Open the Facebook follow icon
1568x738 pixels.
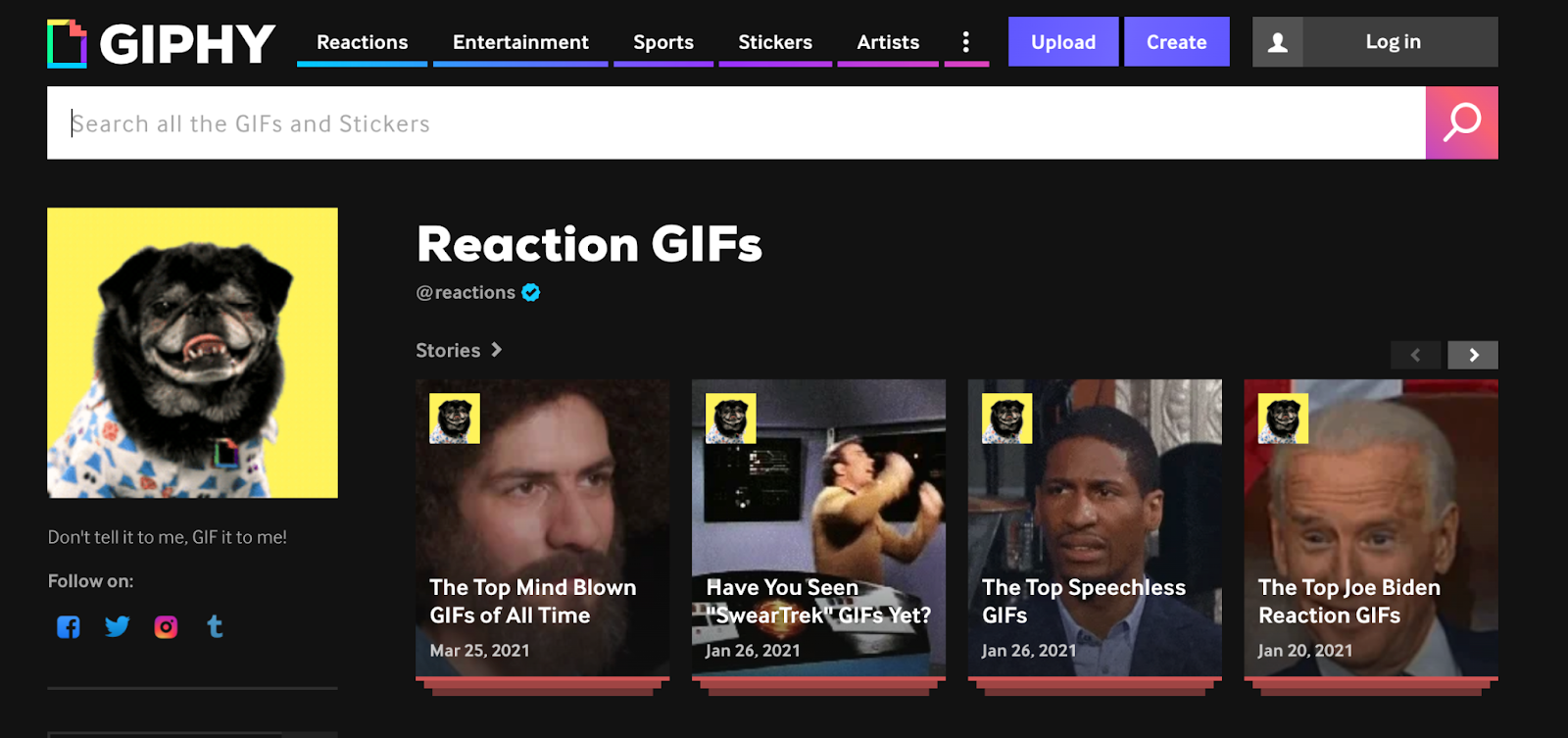point(69,627)
